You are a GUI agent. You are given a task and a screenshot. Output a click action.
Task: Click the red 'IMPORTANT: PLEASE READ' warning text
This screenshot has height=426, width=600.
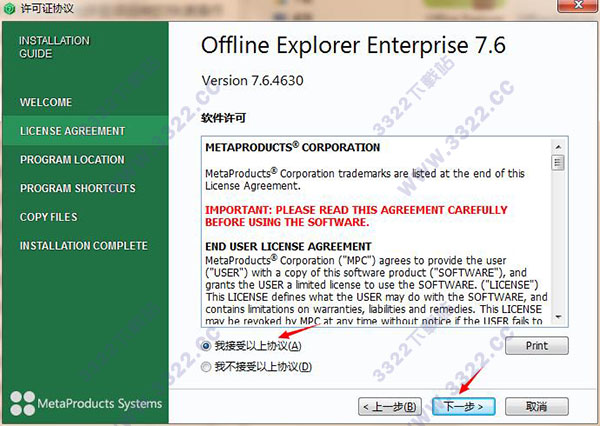(356, 216)
